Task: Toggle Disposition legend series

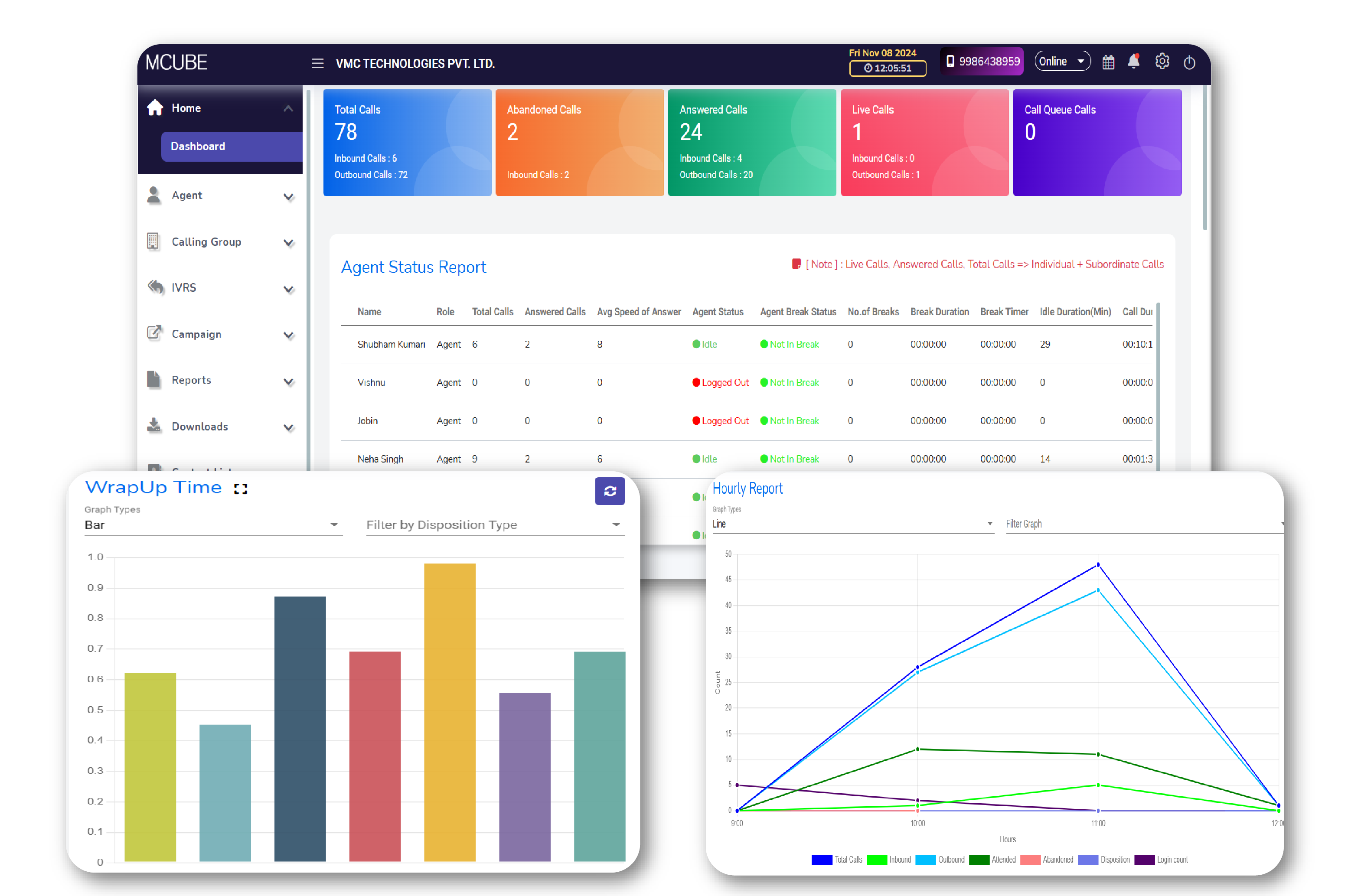Action: coord(1103,860)
